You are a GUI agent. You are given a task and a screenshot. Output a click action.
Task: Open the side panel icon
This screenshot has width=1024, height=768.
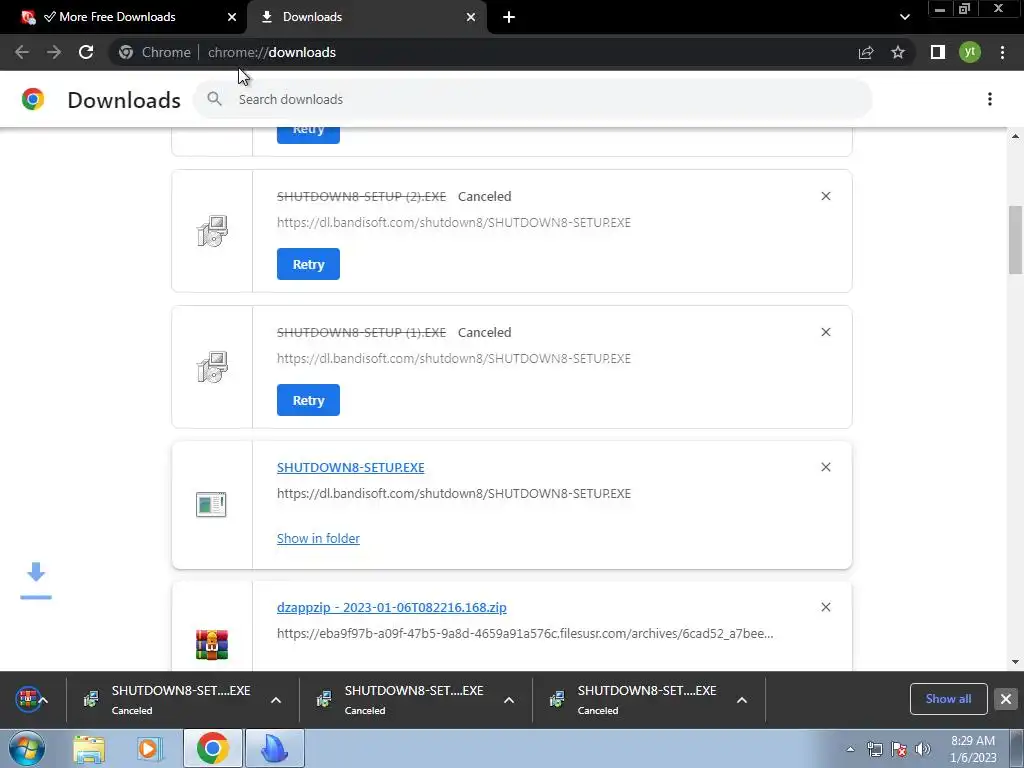point(938,52)
